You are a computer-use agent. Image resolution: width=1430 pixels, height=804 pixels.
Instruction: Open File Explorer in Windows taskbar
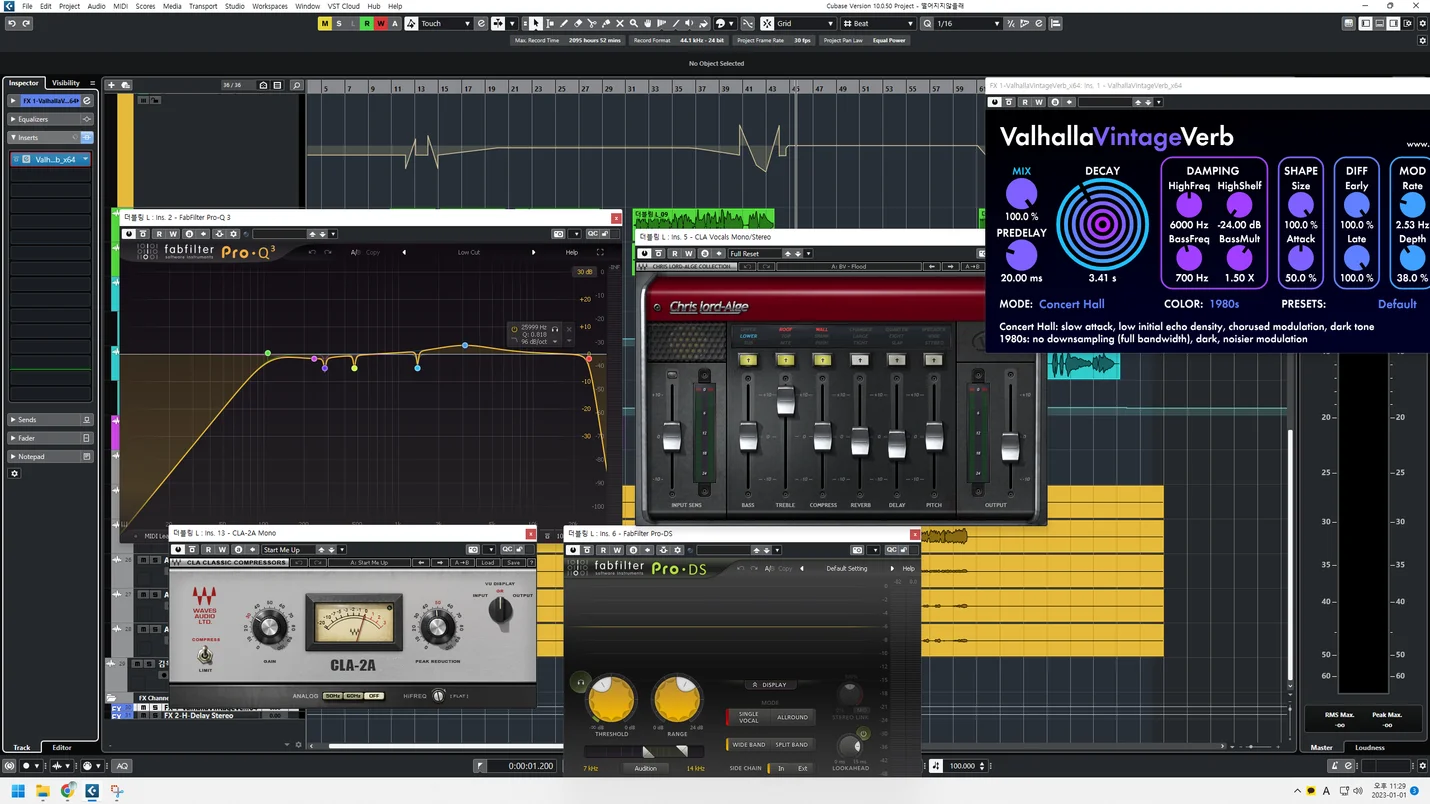[42, 791]
